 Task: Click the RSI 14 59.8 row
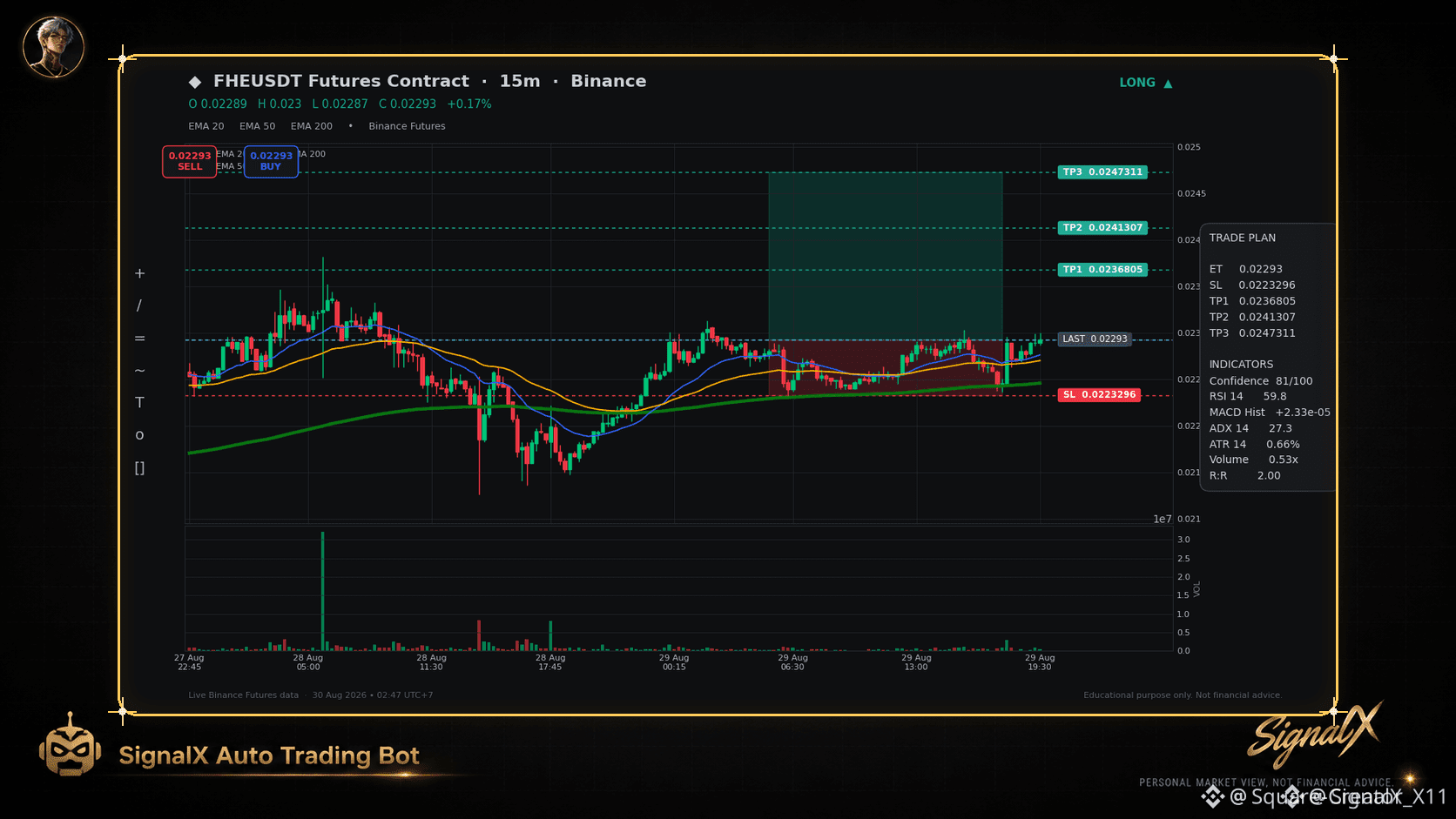pos(1248,397)
